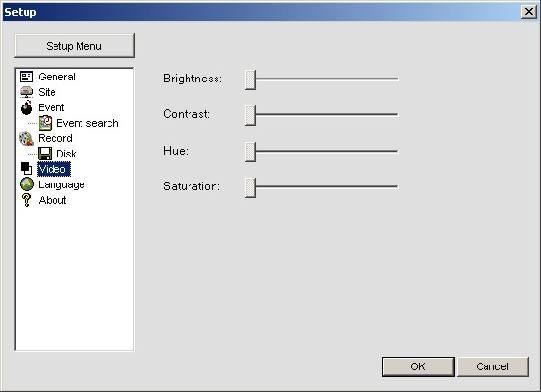
Task: Click the Video overlapping squares icon
Action: [x=26, y=169]
